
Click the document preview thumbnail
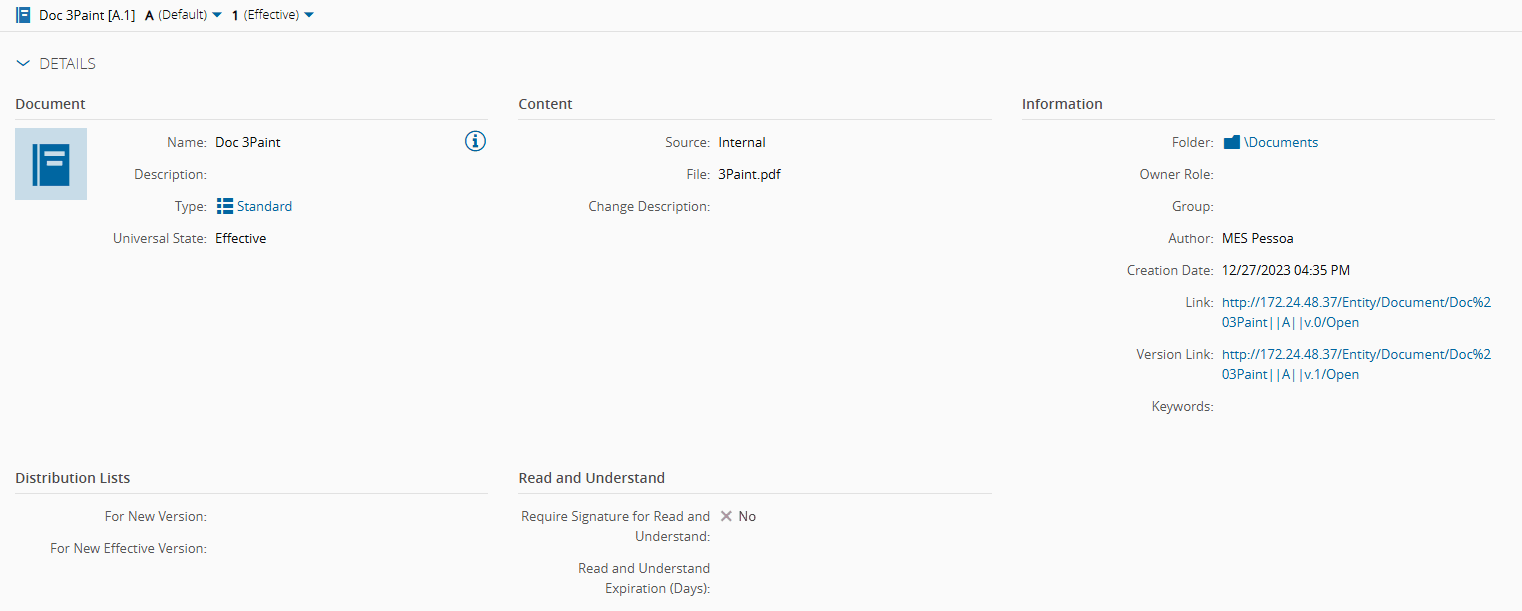pos(50,163)
